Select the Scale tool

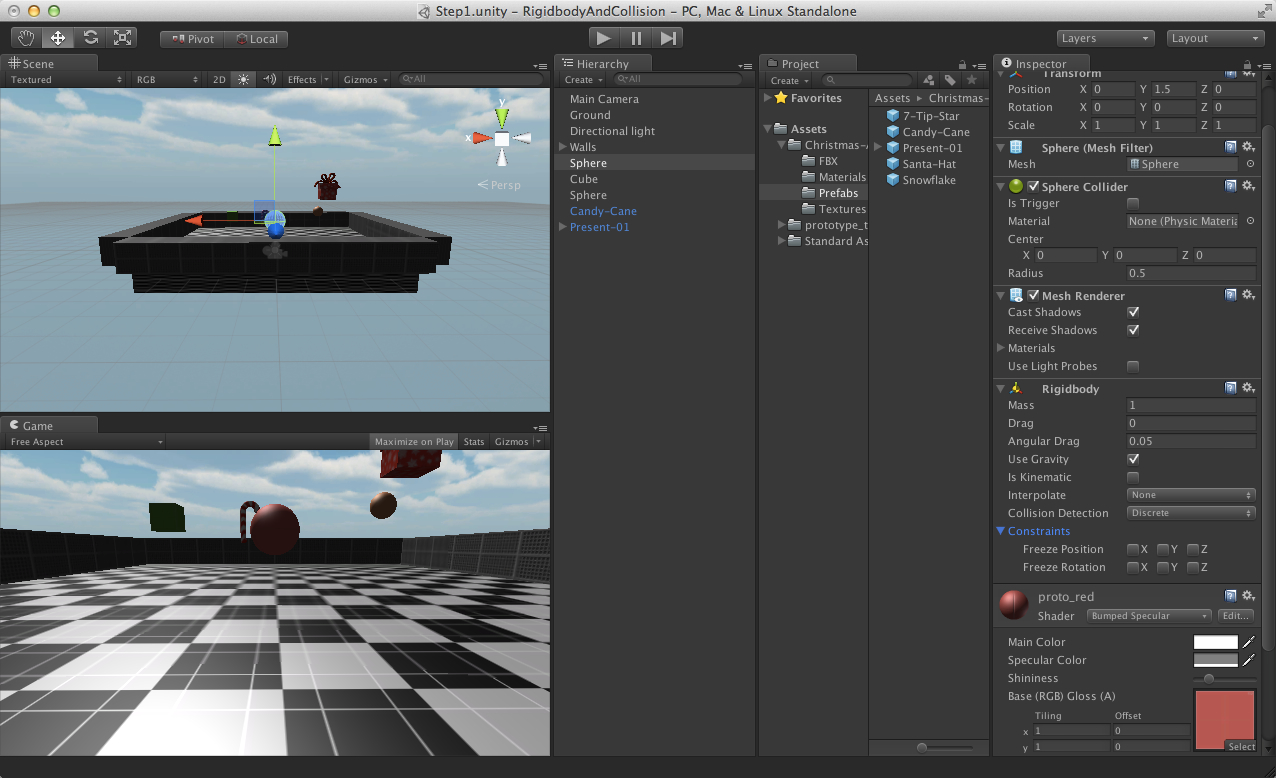point(123,37)
